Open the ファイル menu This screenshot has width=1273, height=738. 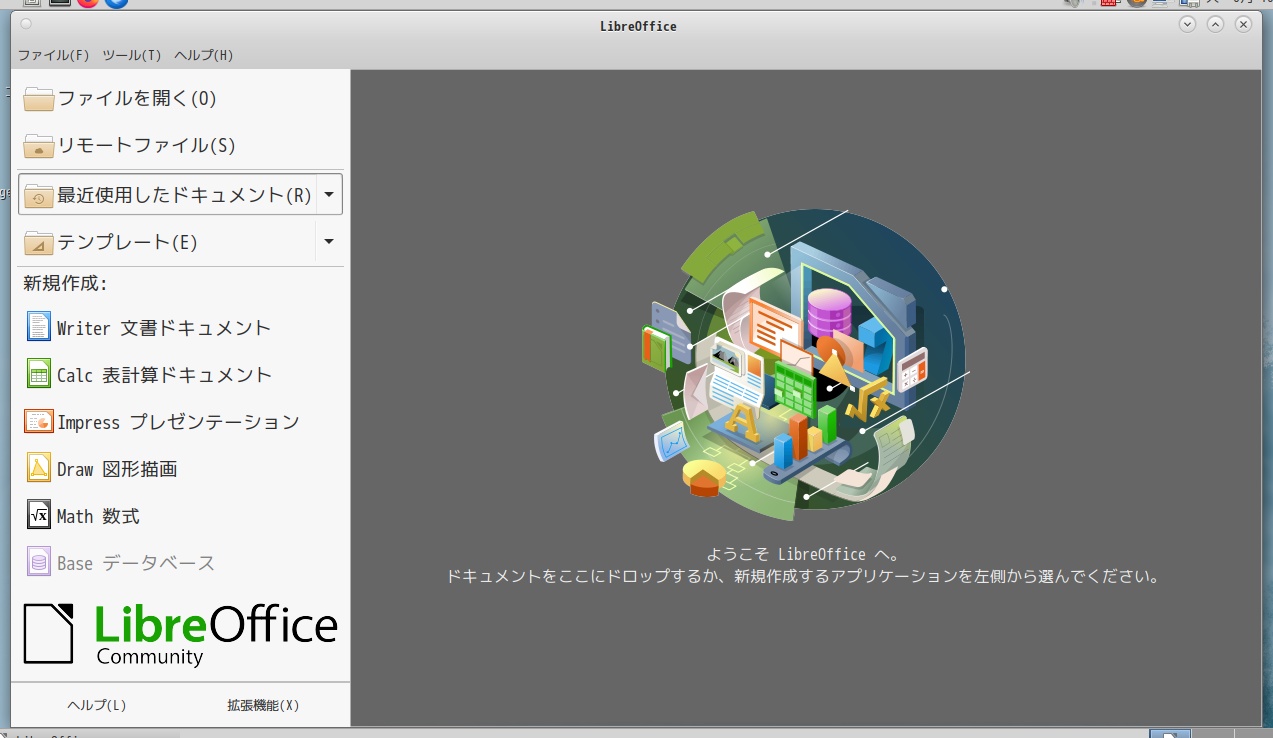tap(54, 55)
